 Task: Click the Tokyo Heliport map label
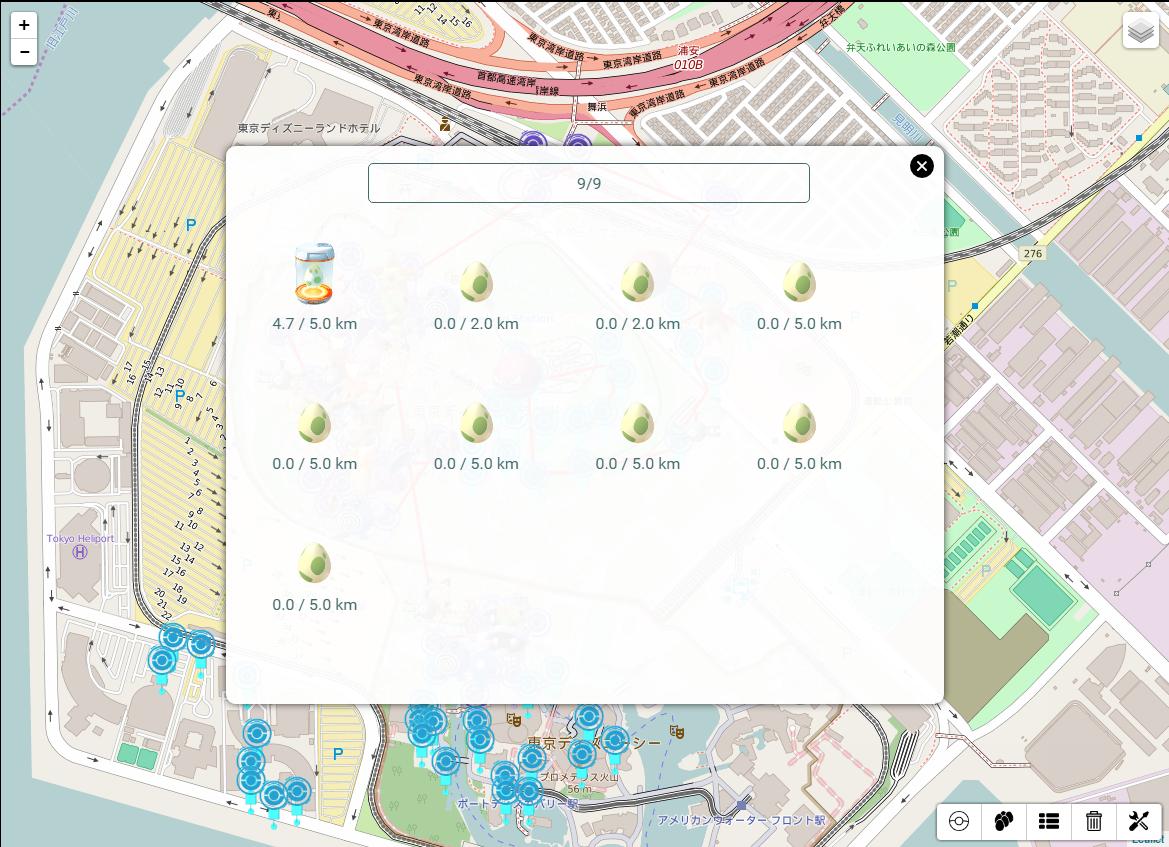[81, 538]
